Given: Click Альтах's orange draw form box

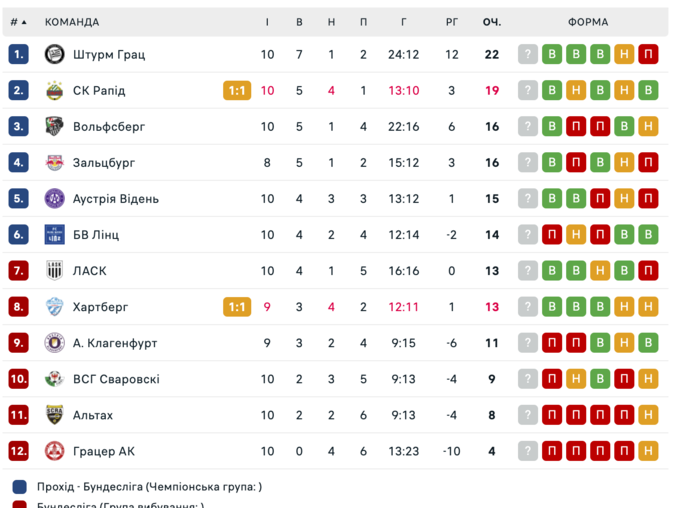Looking at the screenshot, I should tap(648, 415).
